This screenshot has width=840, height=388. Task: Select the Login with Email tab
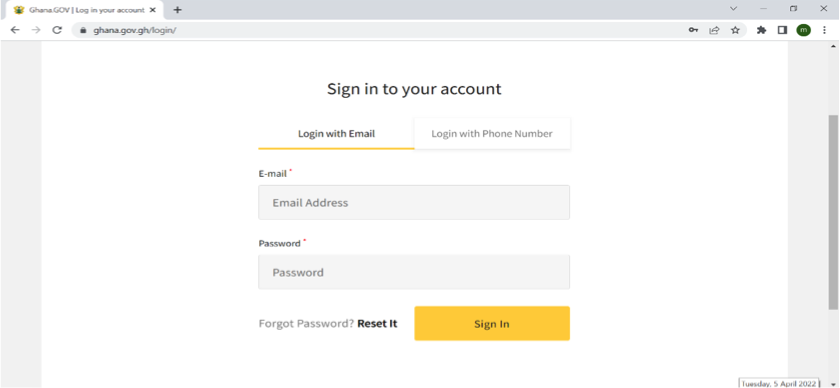336,133
